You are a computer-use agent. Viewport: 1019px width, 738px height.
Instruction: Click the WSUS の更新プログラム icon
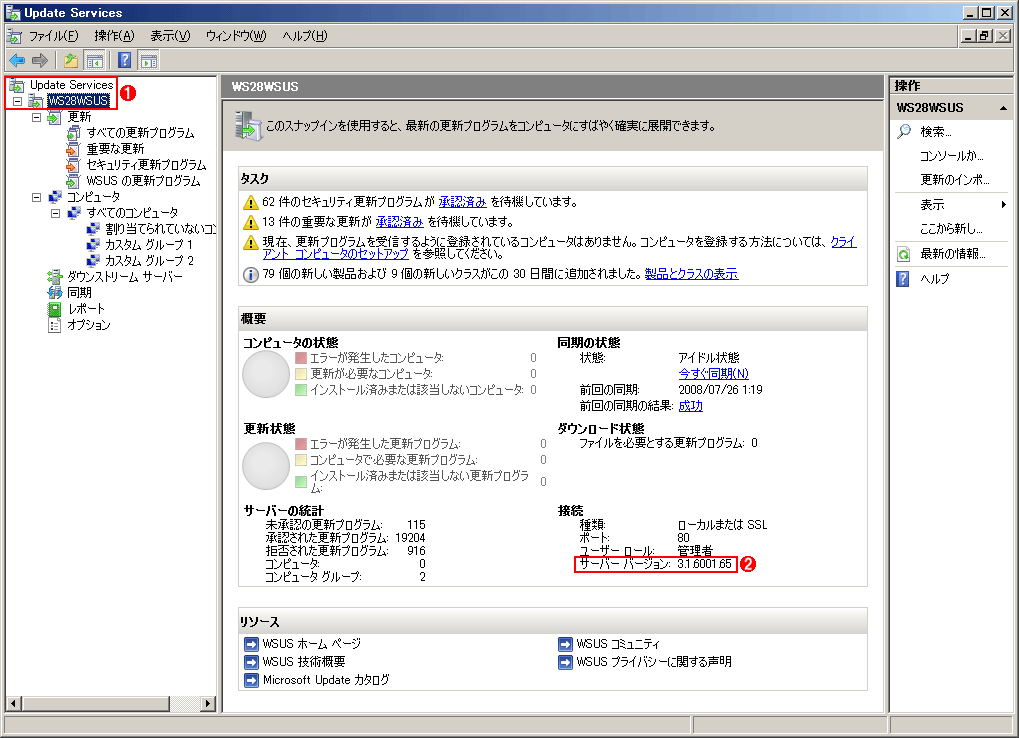tap(73, 181)
